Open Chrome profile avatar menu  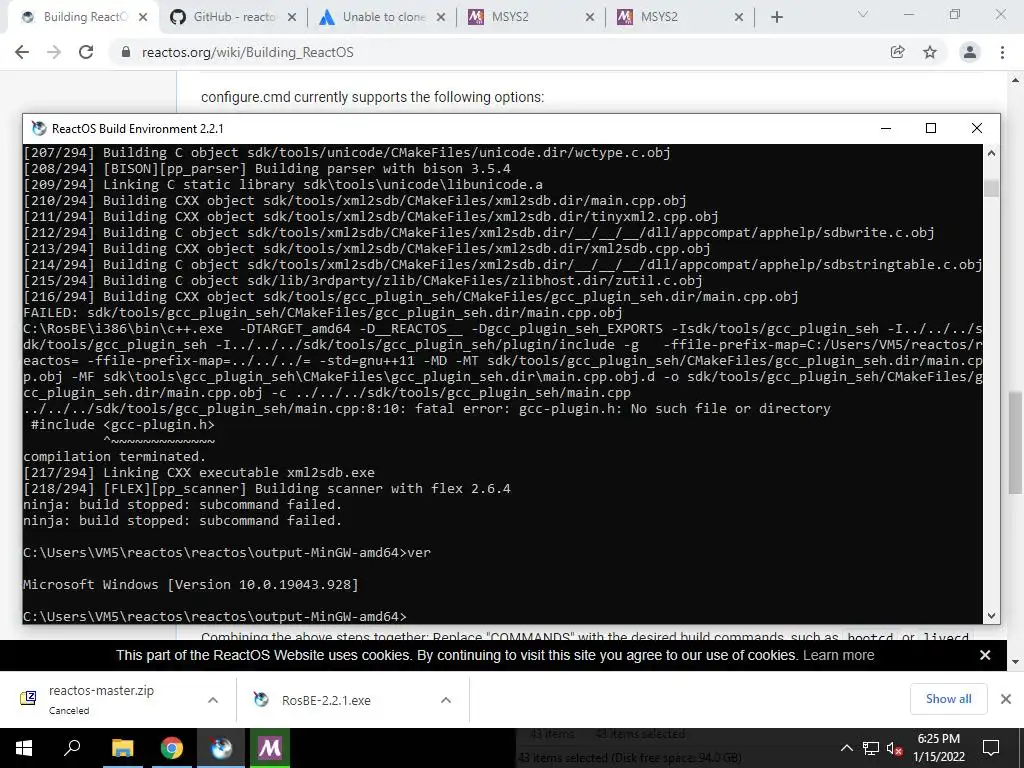970,52
